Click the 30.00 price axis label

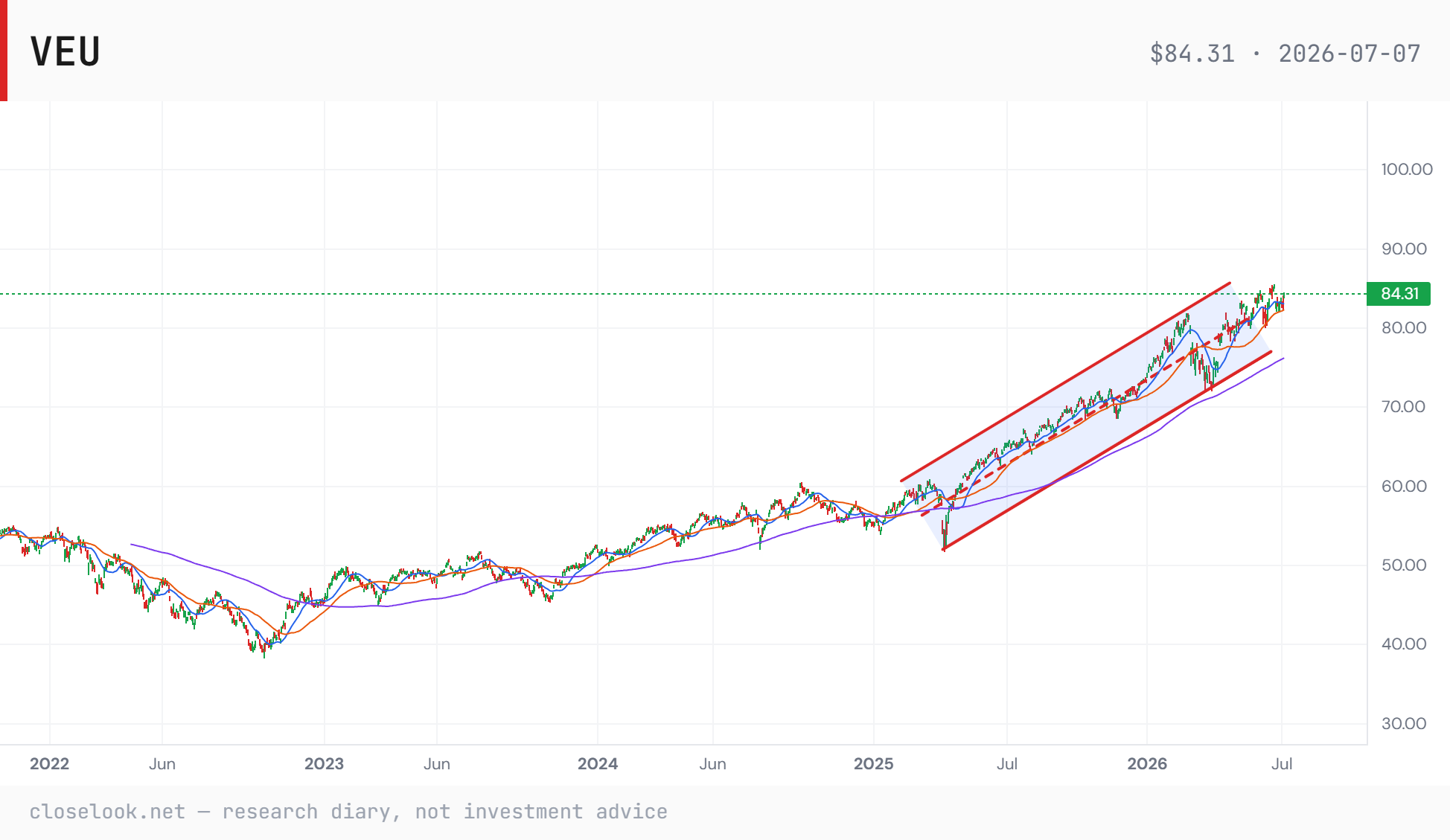coord(1404,723)
